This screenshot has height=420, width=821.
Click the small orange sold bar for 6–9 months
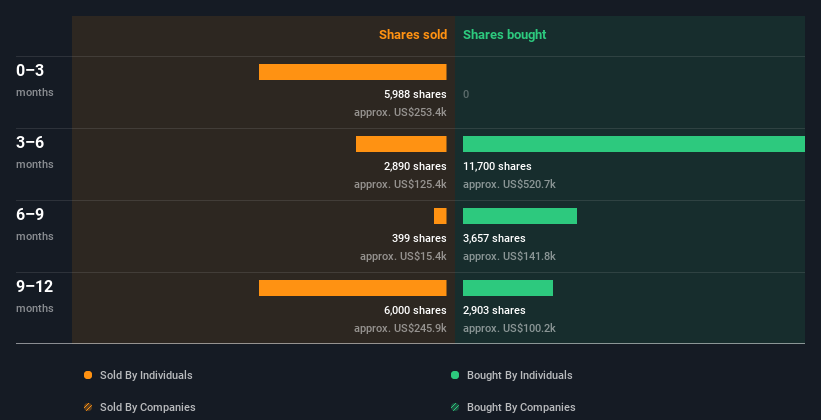coord(440,216)
